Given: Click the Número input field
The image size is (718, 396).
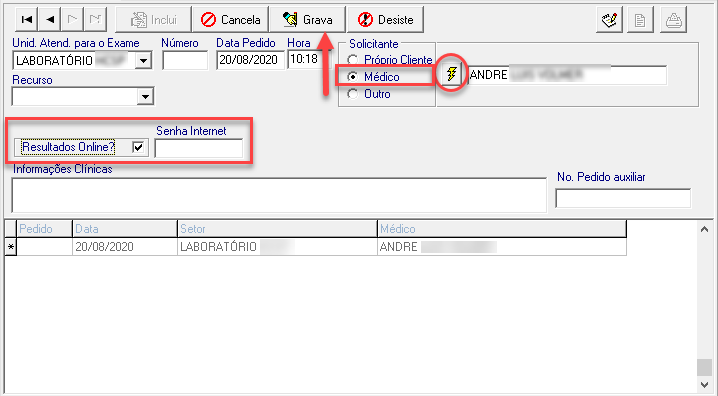Looking at the screenshot, I should coord(185,60).
